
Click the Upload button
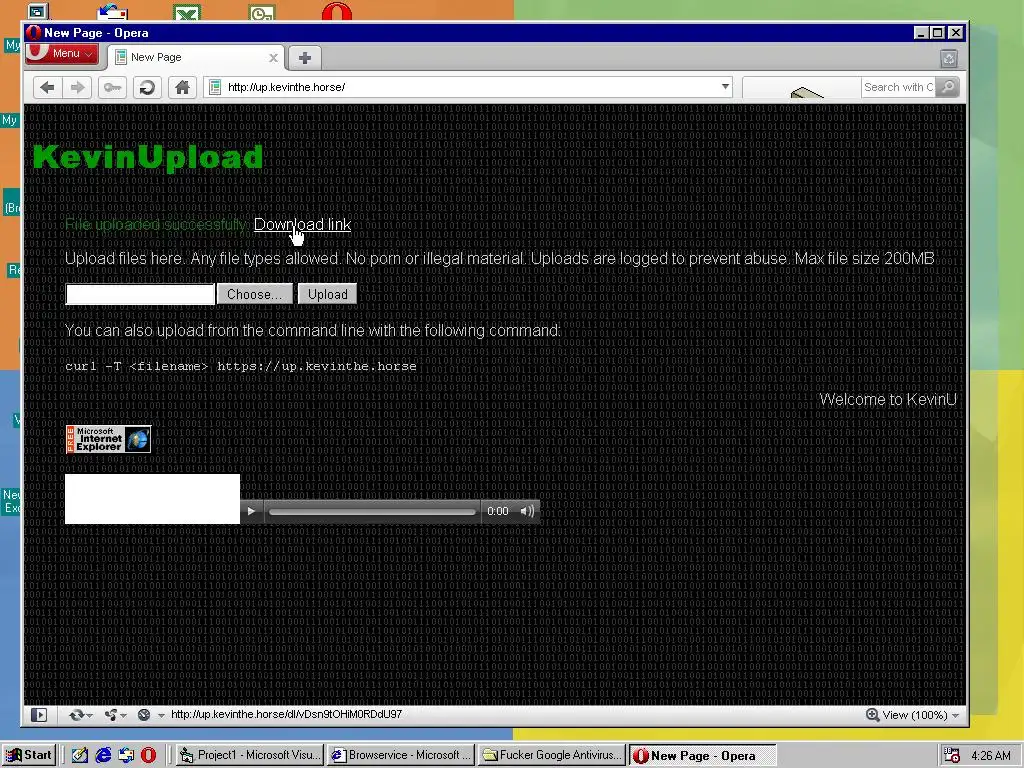pyautogui.click(x=327, y=295)
